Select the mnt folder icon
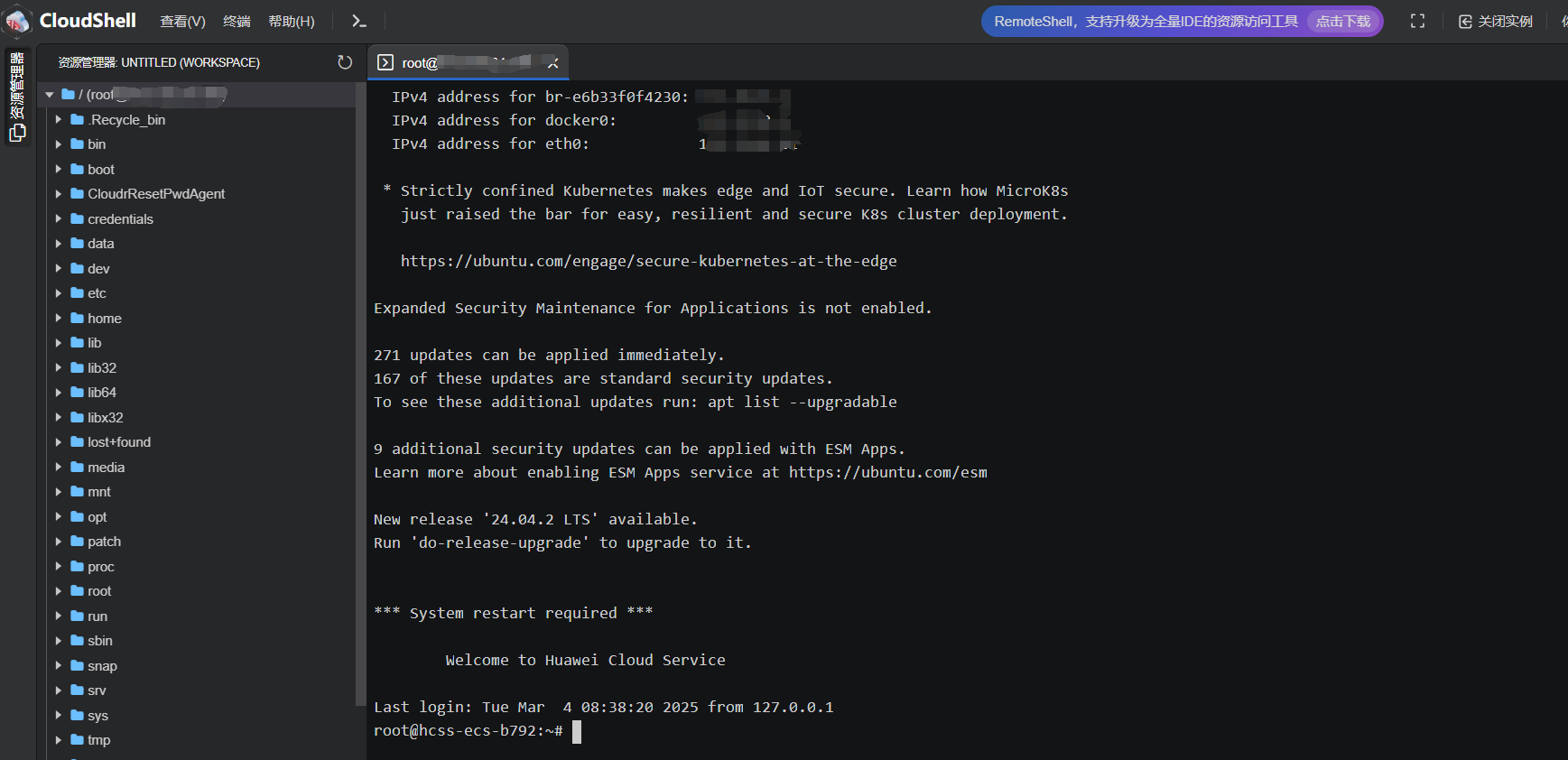The image size is (1568, 760). (x=77, y=492)
